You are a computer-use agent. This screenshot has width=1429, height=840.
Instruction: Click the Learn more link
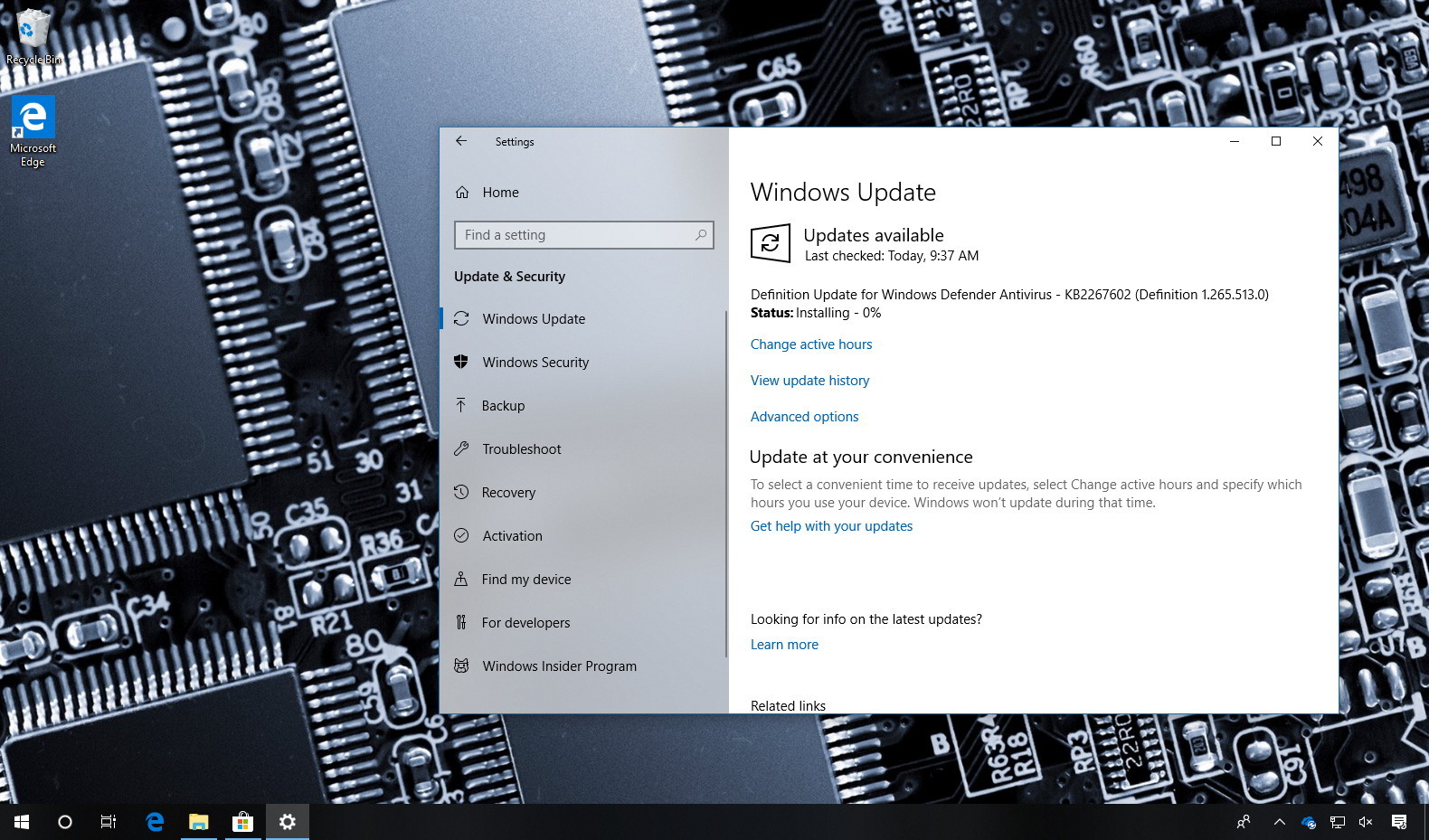[x=784, y=645]
